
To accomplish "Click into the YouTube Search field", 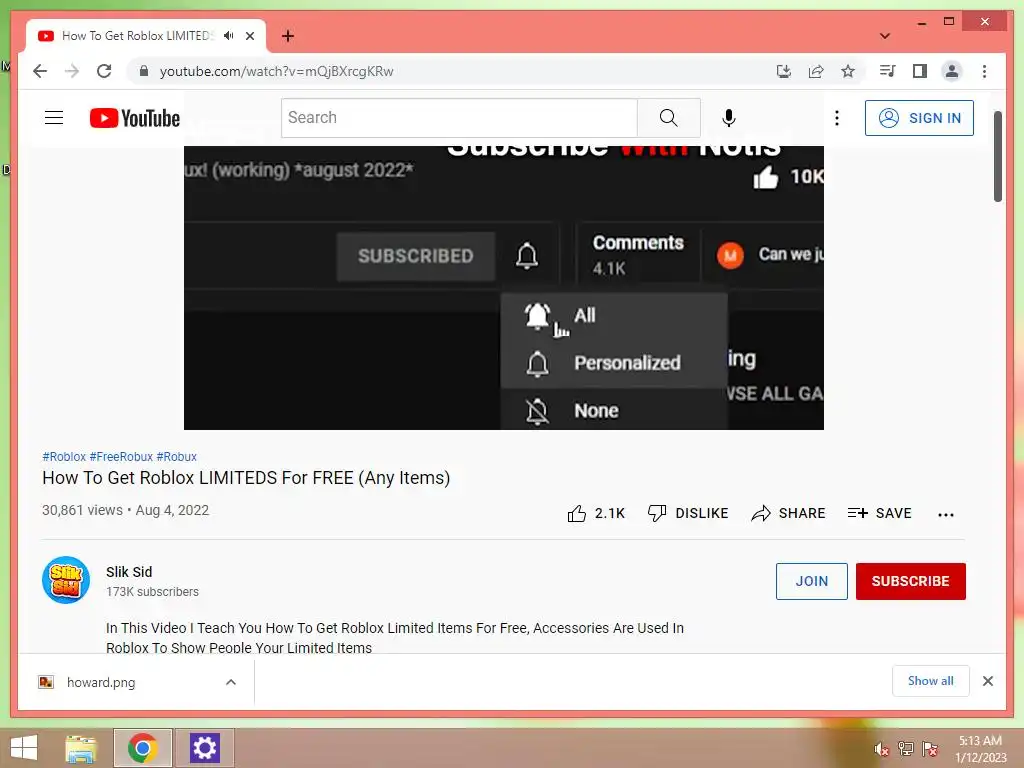I will tap(459, 118).
